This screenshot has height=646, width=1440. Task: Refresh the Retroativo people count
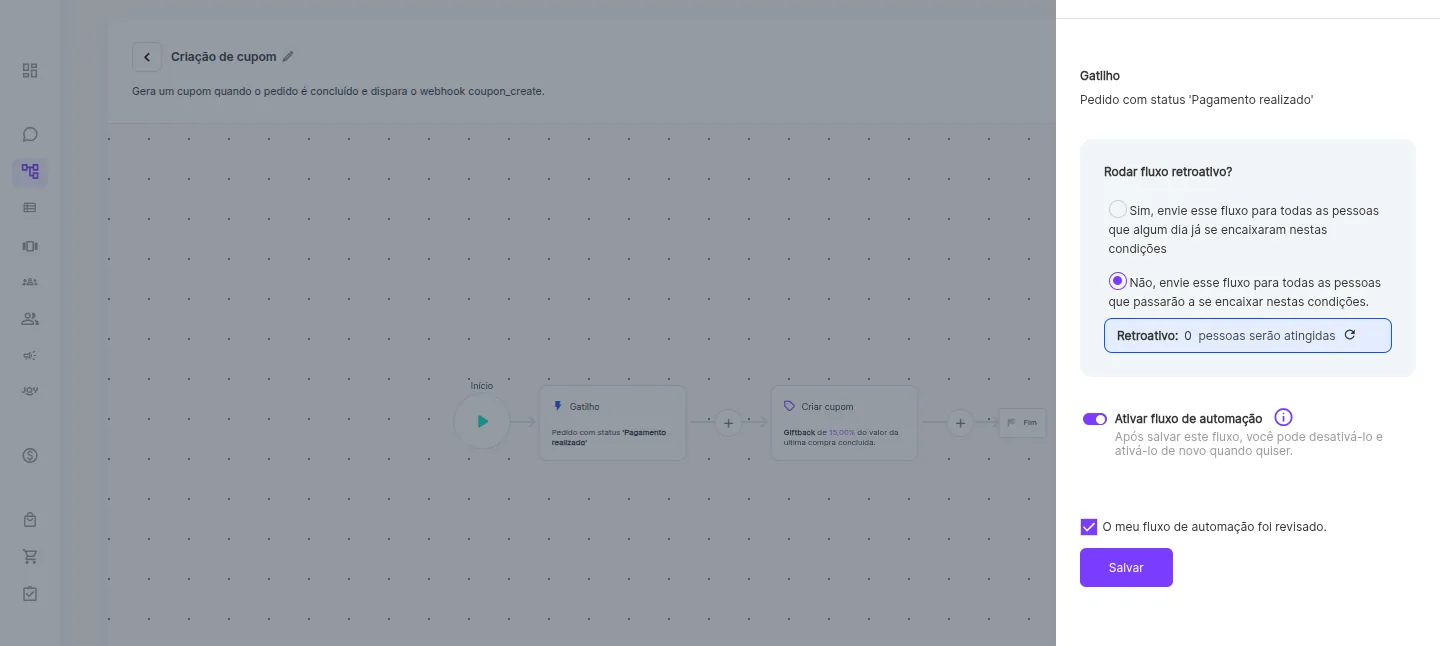pyautogui.click(x=1350, y=335)
